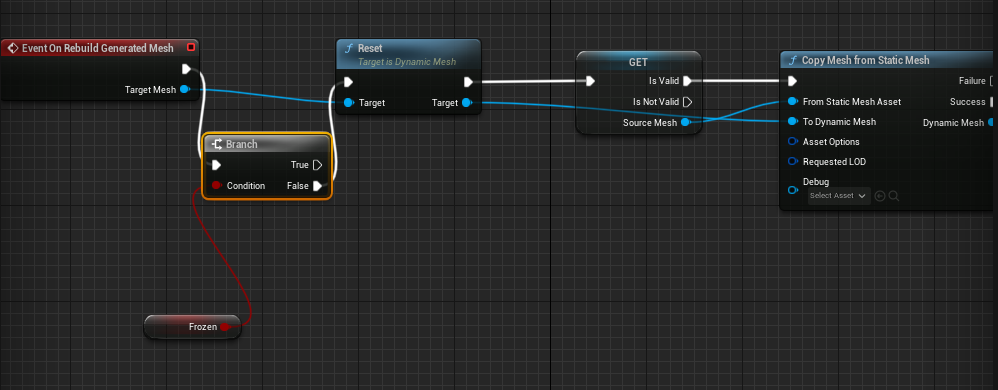Select the Branch node header
The height and width of the screenshot is (390, 998).
click(267, 144)
